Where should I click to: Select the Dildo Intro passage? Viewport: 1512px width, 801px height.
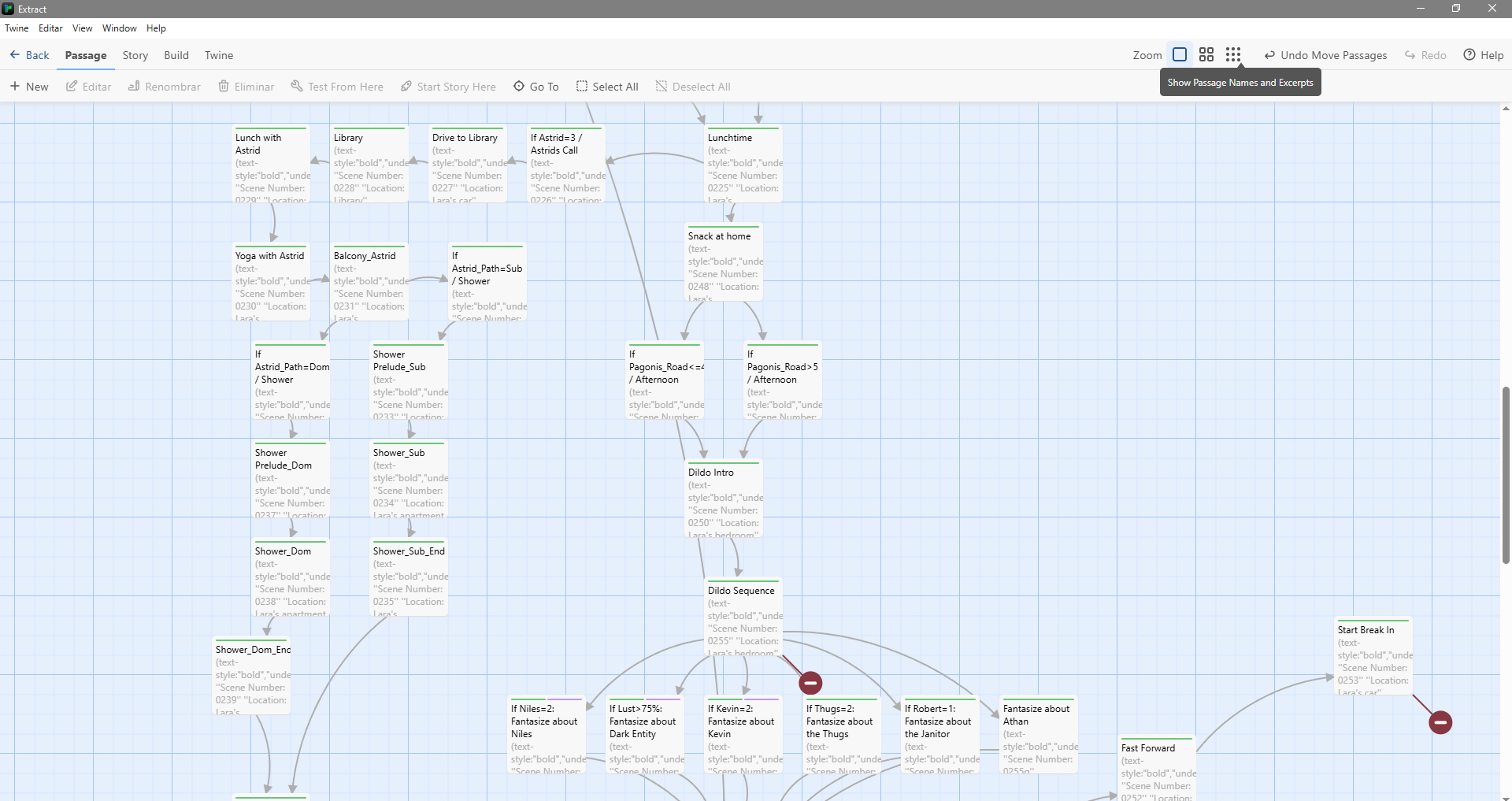[724, 499]
